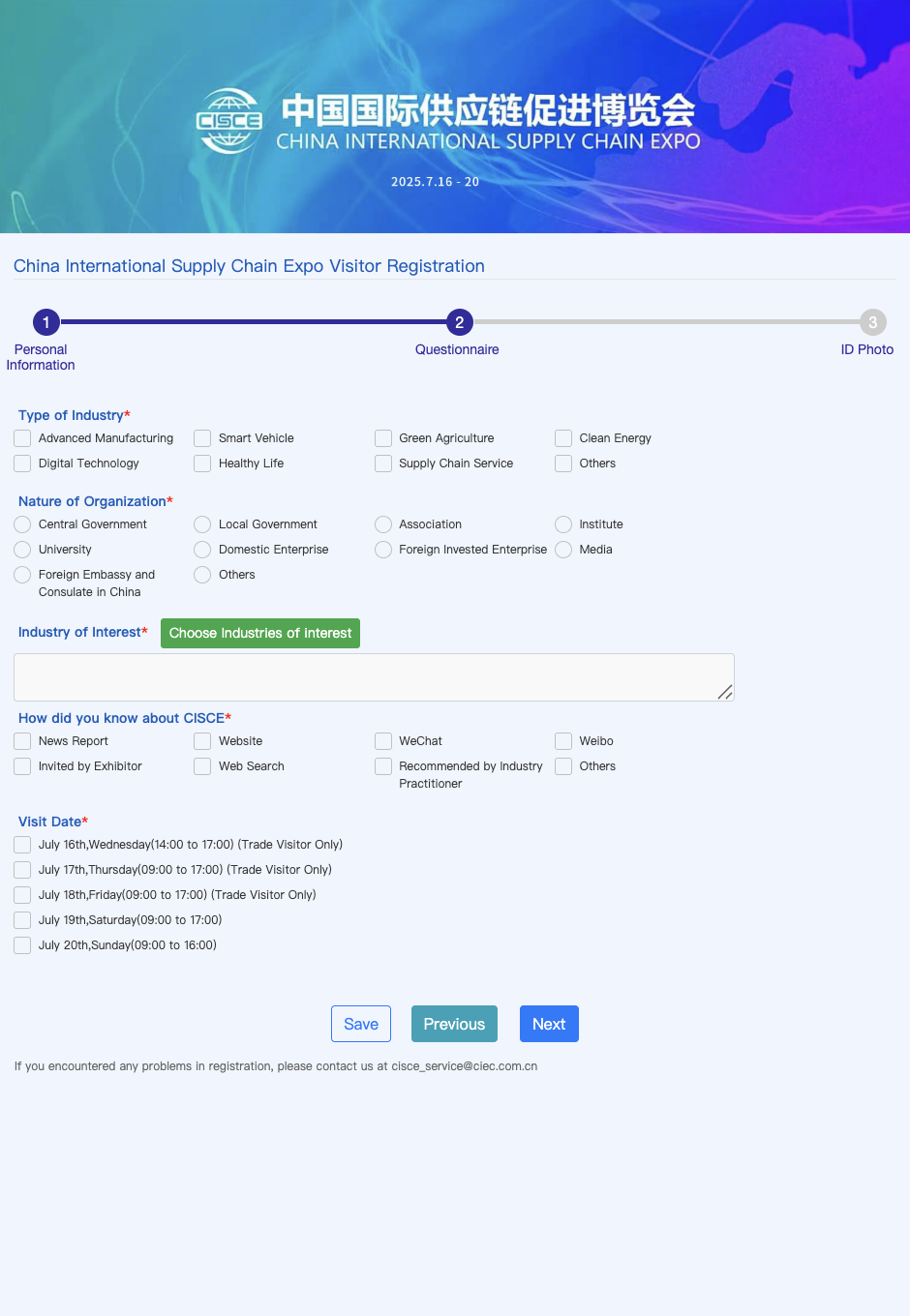The height and width of the screenshot is (1316, 910).
Task: Check Invited by Exhibitor option
Action: click(22, 766)
